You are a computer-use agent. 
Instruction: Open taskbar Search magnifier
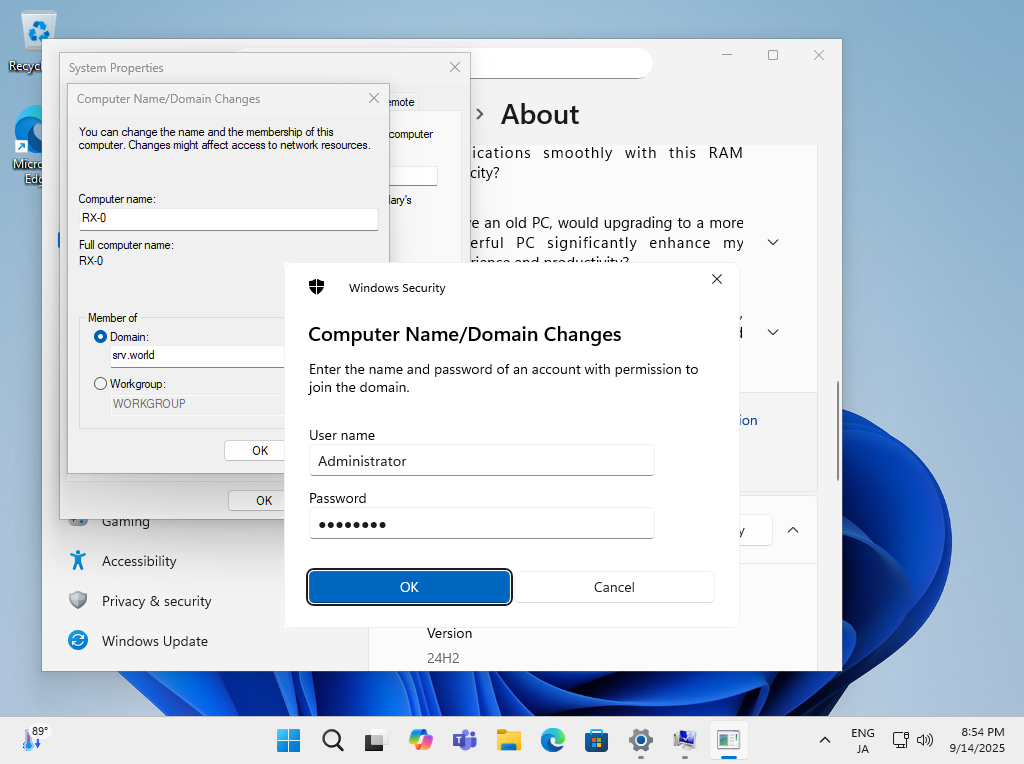click(x=333, y=741)
